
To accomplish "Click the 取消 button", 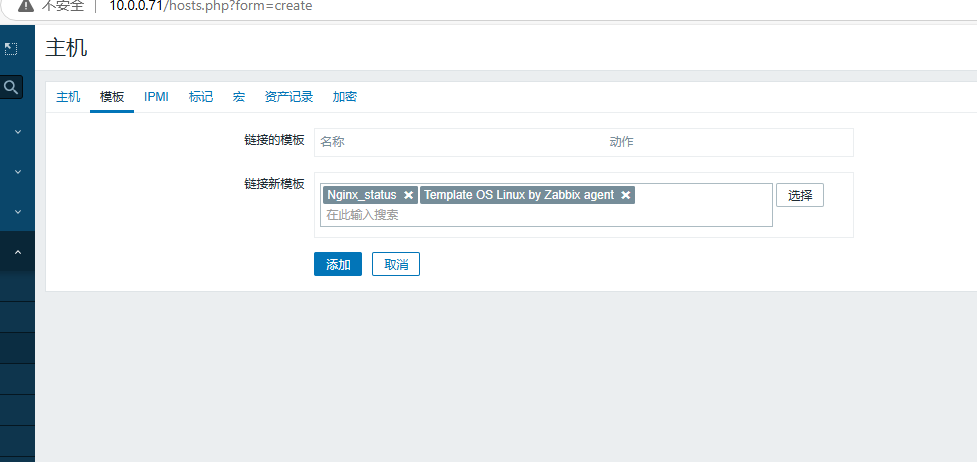I will point(396,264).
